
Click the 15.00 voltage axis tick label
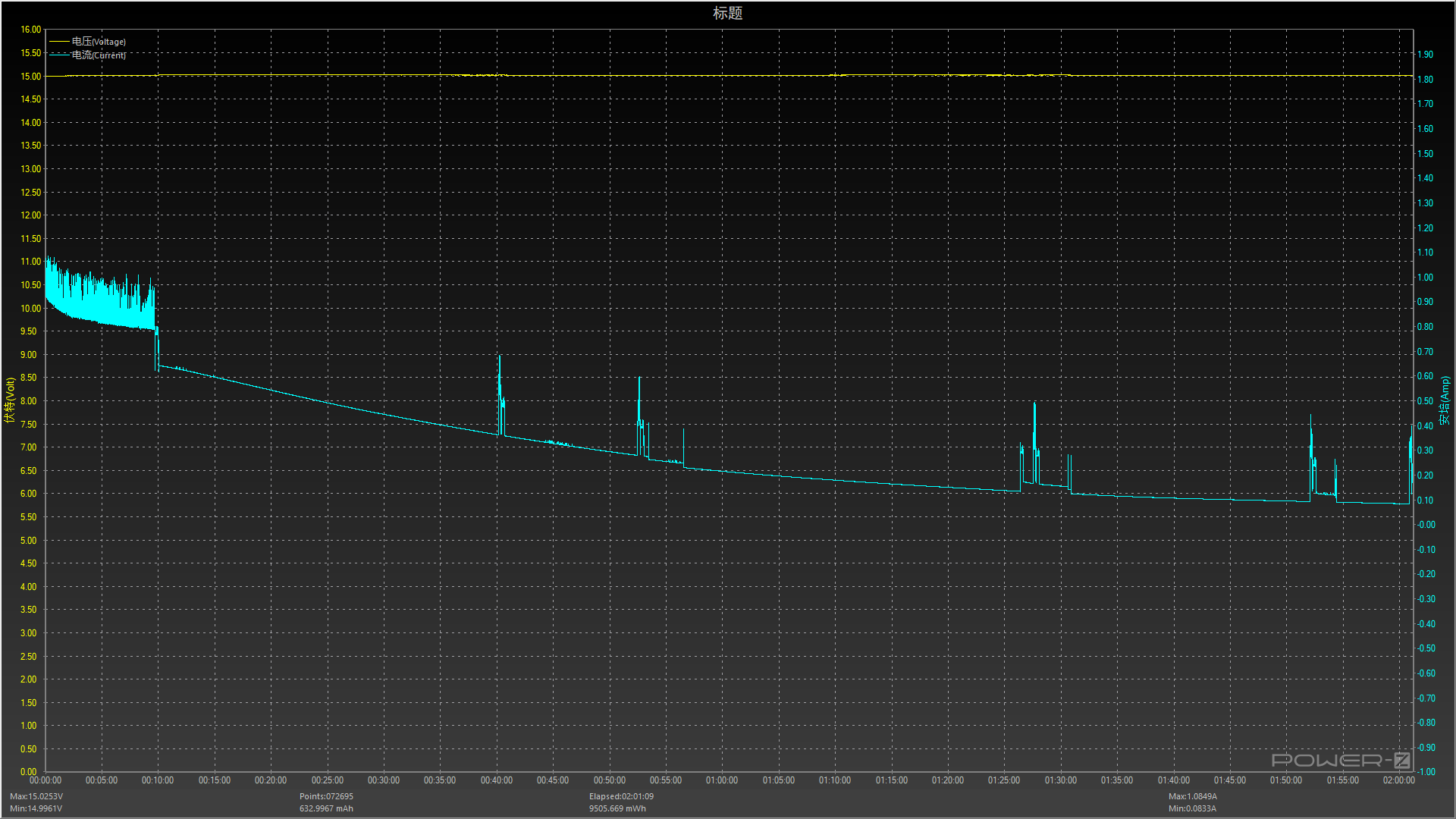click(31, 77)
